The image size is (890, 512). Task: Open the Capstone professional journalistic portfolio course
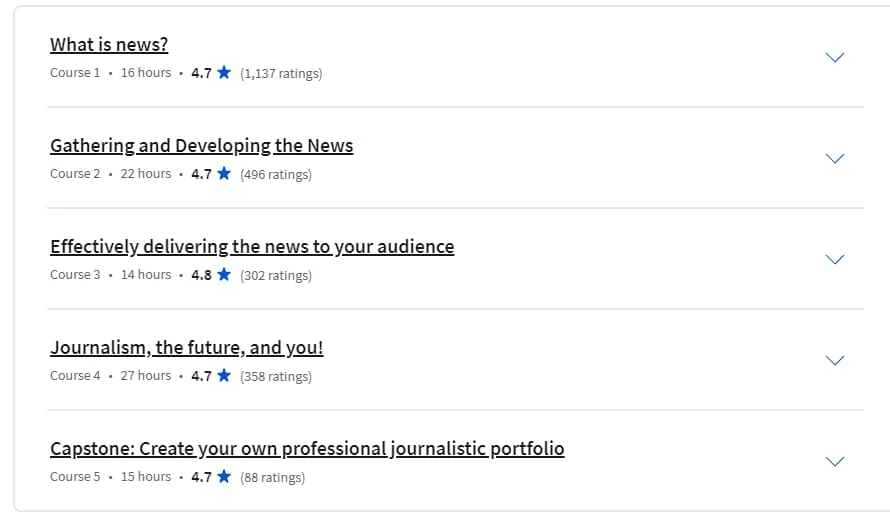point(307,448)
